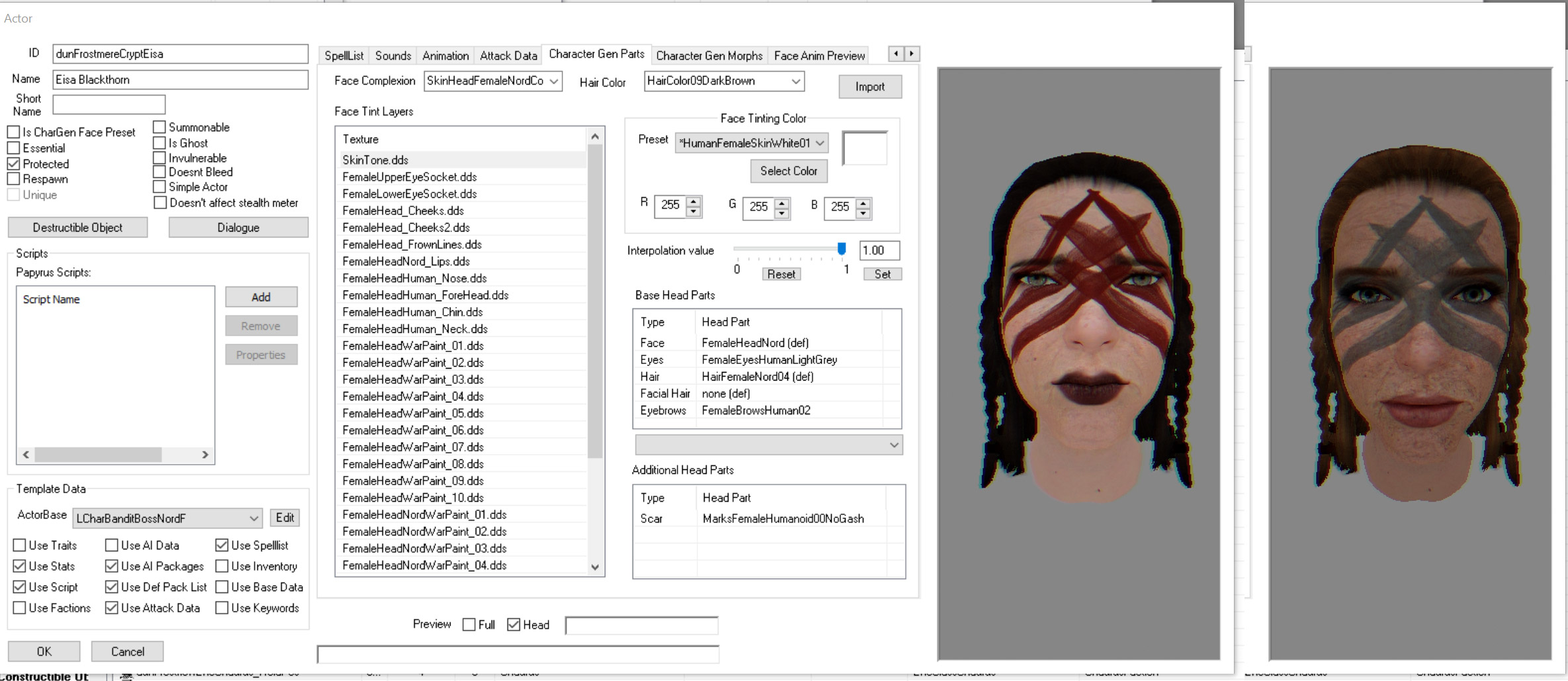Decrease the B color value using down arrow
The image size is (1568, 681).
tap(863, 213)
